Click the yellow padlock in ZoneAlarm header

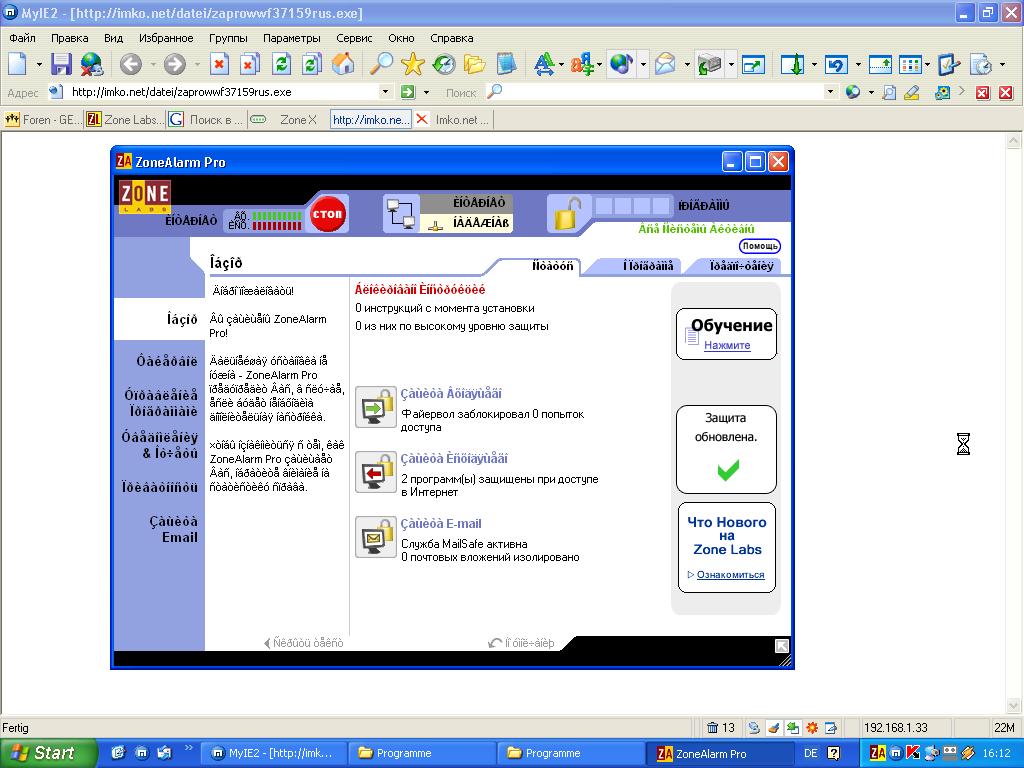click(568, 214)
